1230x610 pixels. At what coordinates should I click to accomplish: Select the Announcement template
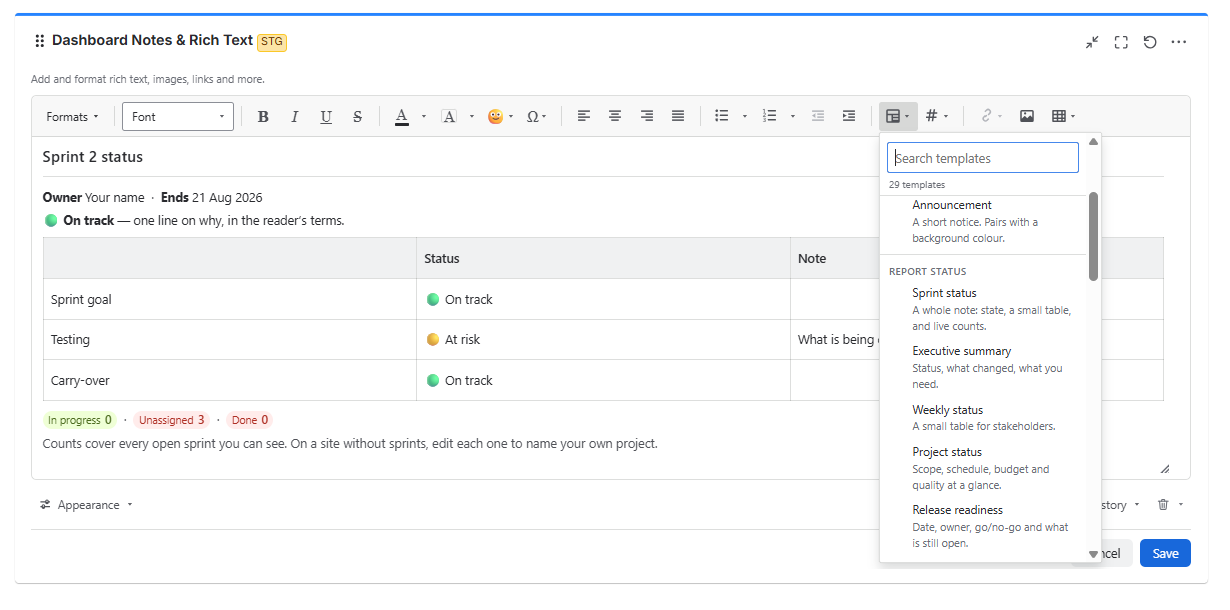click(983, 221)
